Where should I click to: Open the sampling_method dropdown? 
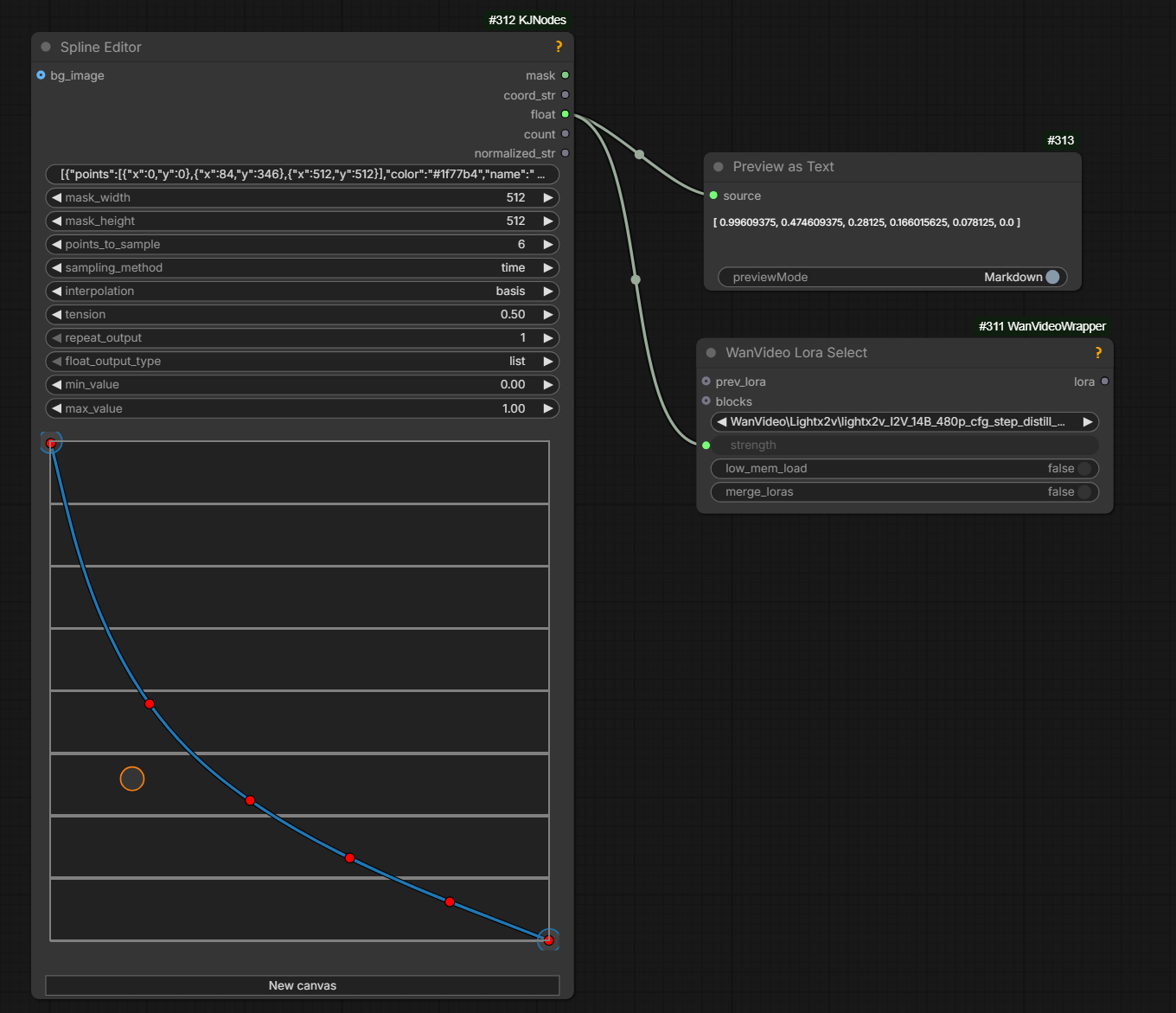302,268
